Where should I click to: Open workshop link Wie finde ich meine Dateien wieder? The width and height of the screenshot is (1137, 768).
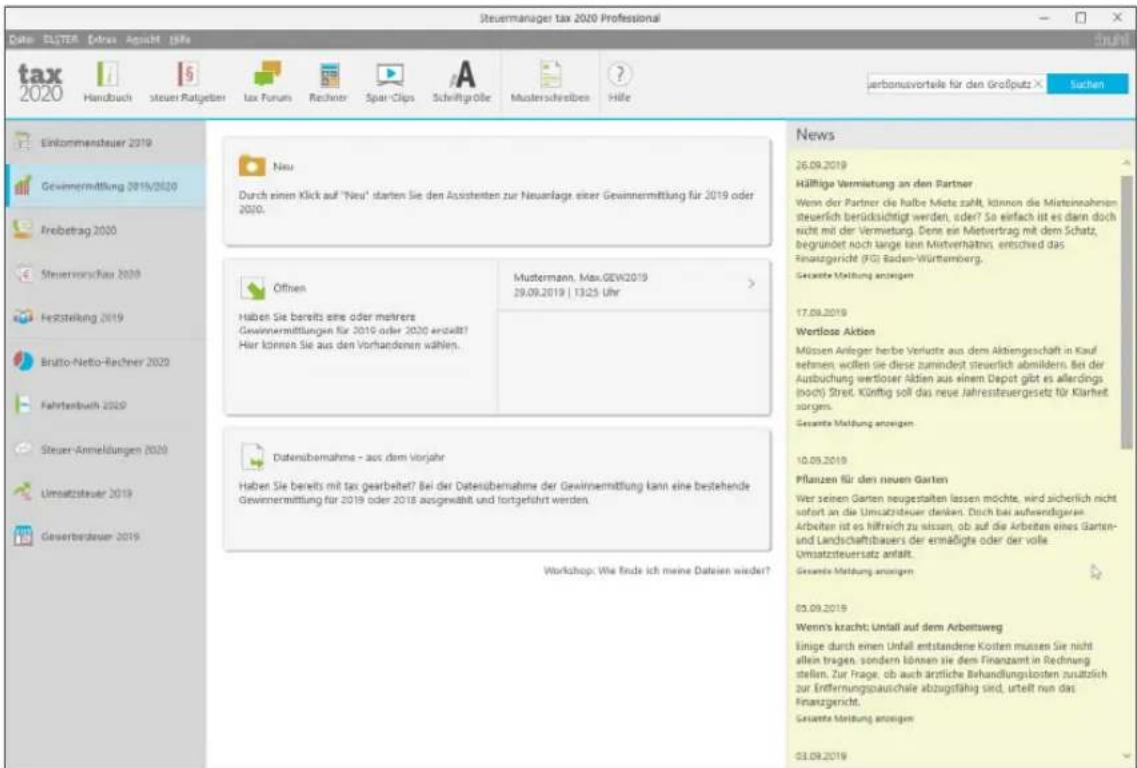pos(656,571)
